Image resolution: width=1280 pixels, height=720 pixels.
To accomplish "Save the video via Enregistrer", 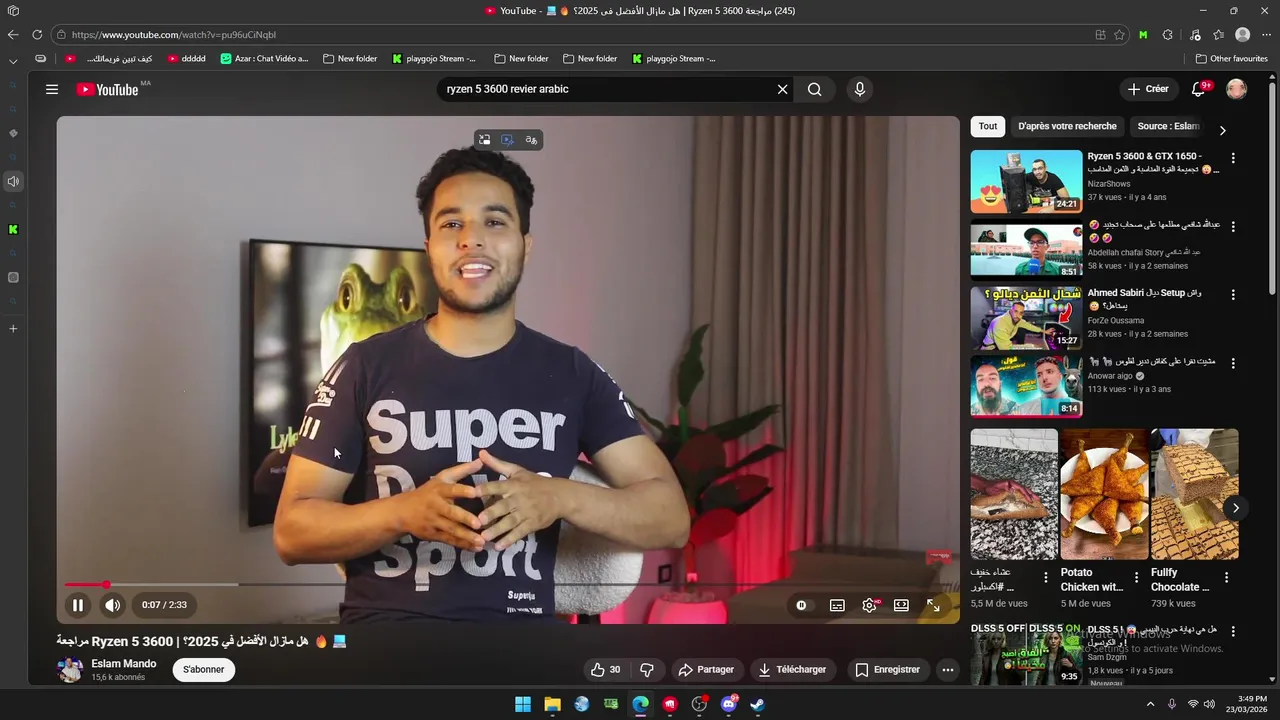I will pyautogui.click(x=888, y=670).
